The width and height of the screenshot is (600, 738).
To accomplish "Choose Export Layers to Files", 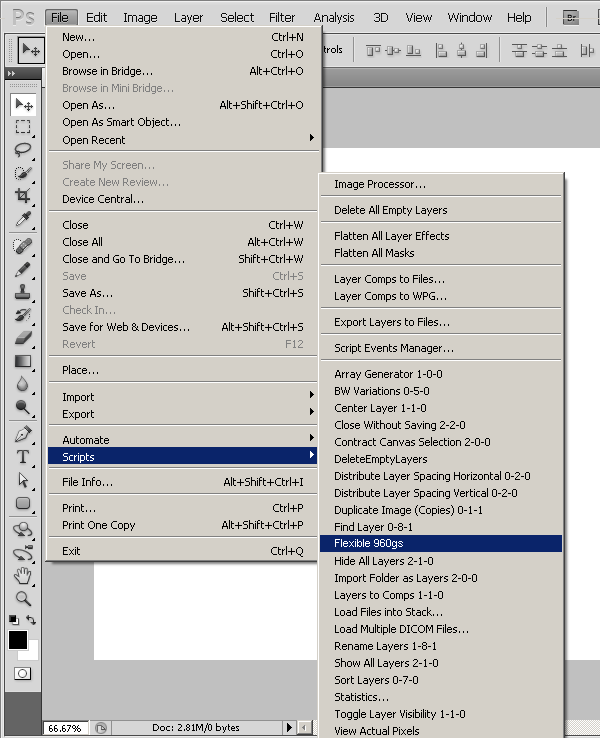I will pyautogui.click(x=441, y=322).
